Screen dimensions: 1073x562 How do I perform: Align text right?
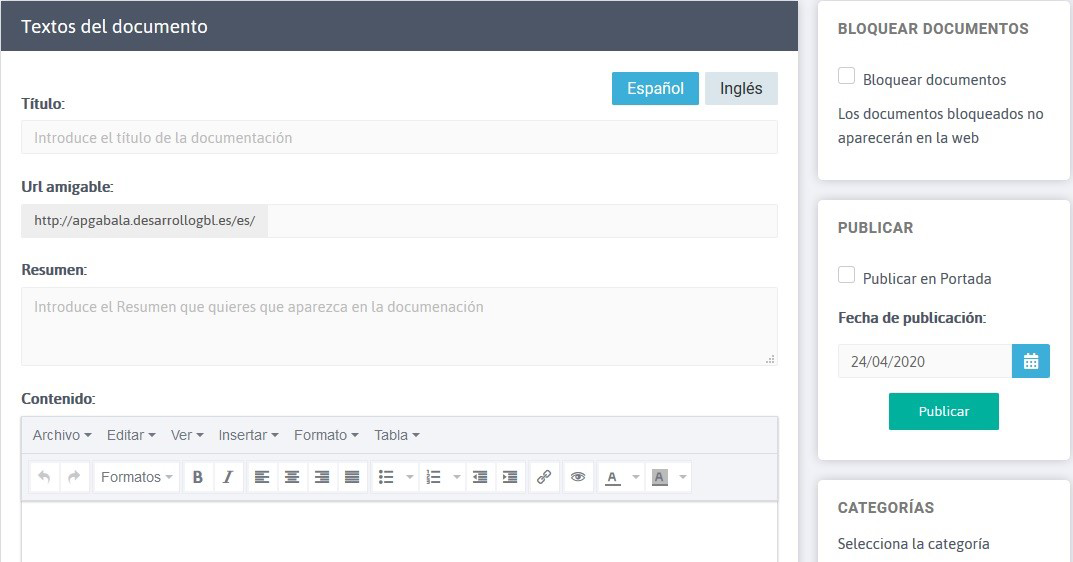click(322, 477)
